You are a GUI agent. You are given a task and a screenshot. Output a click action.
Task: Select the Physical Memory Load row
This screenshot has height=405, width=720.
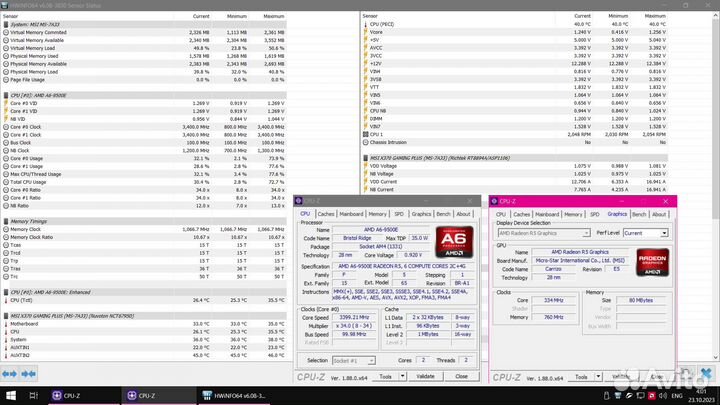click(144, 72)
